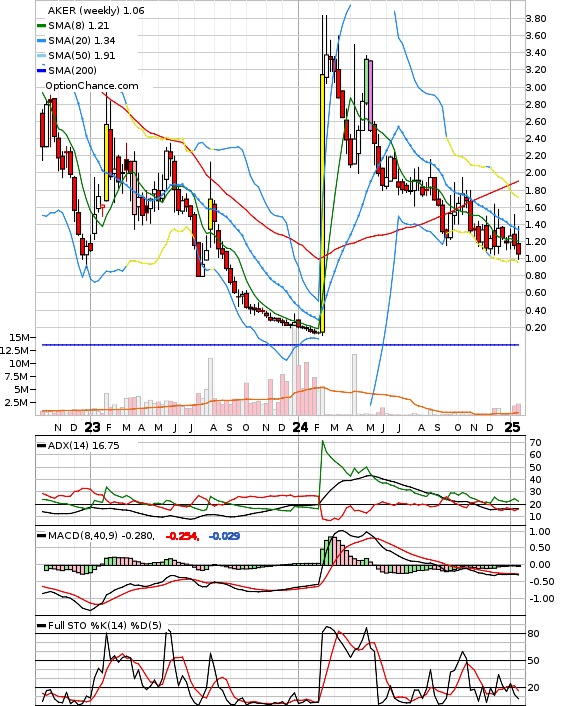
Task: Click the 12.5M volume axis label
Action: (14, 351)
